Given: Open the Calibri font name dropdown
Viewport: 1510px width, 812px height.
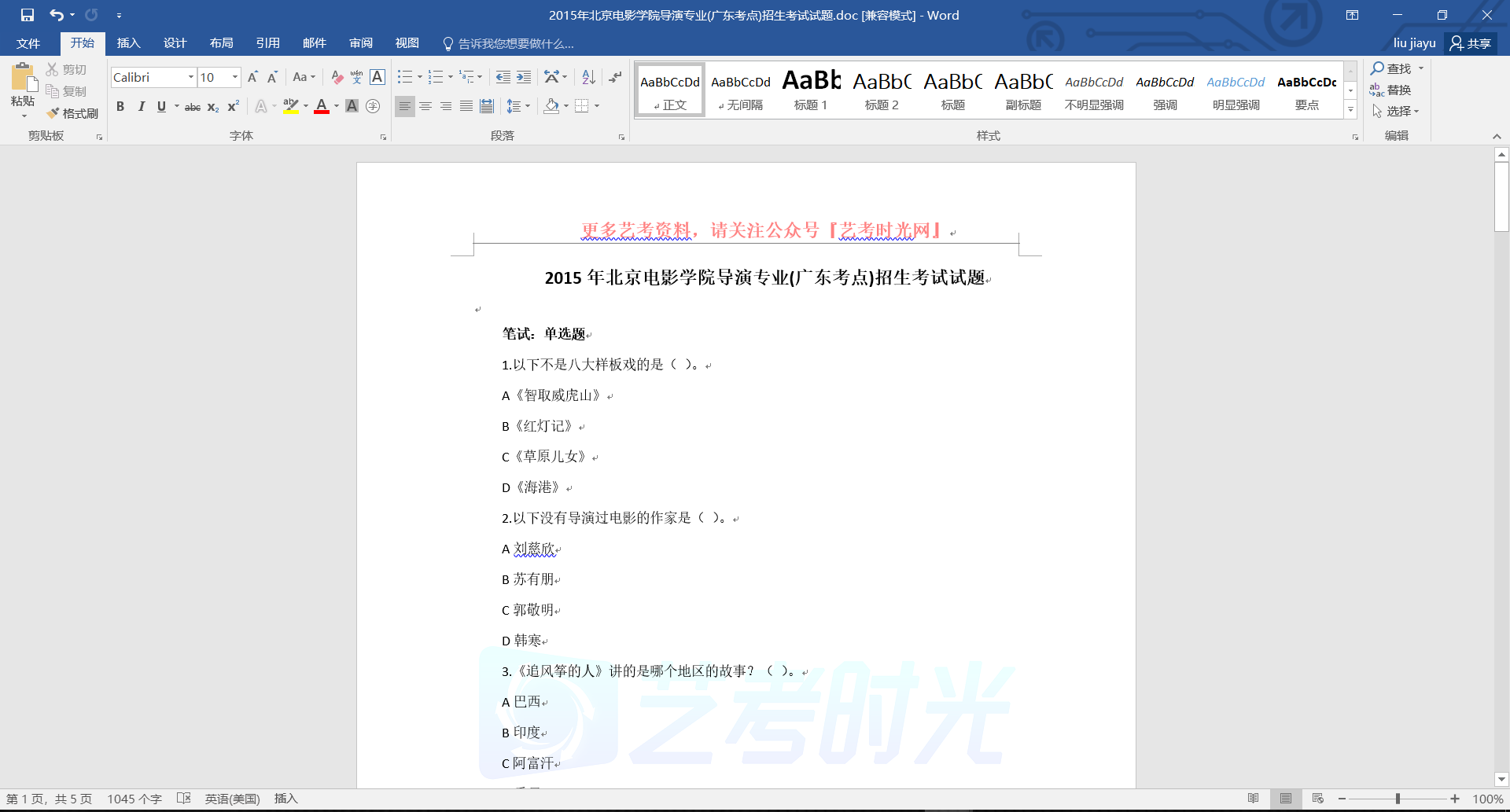Looking at the screenshot, I should click(190, 77).
